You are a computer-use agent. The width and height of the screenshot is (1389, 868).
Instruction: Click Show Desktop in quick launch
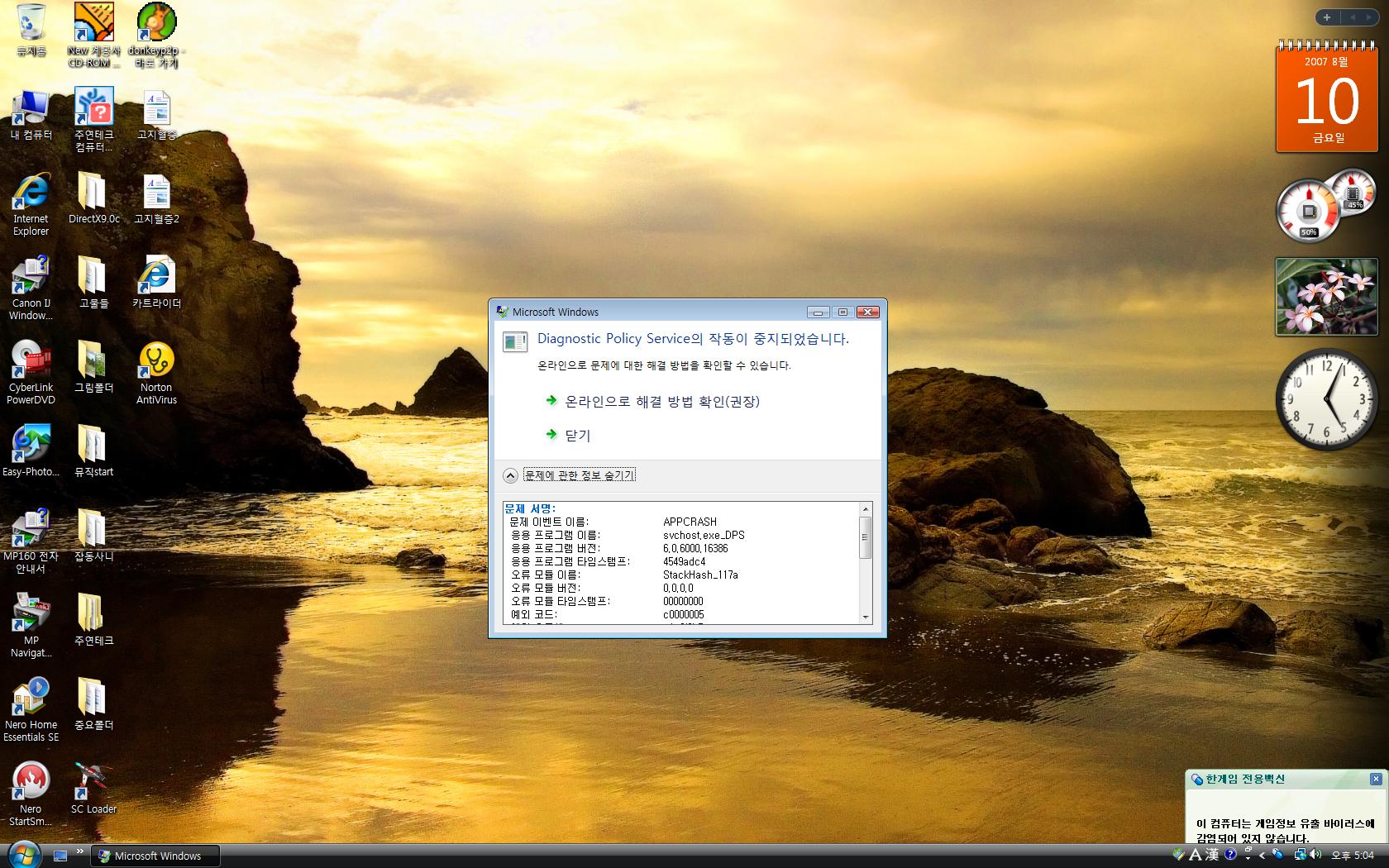(60, 856)
